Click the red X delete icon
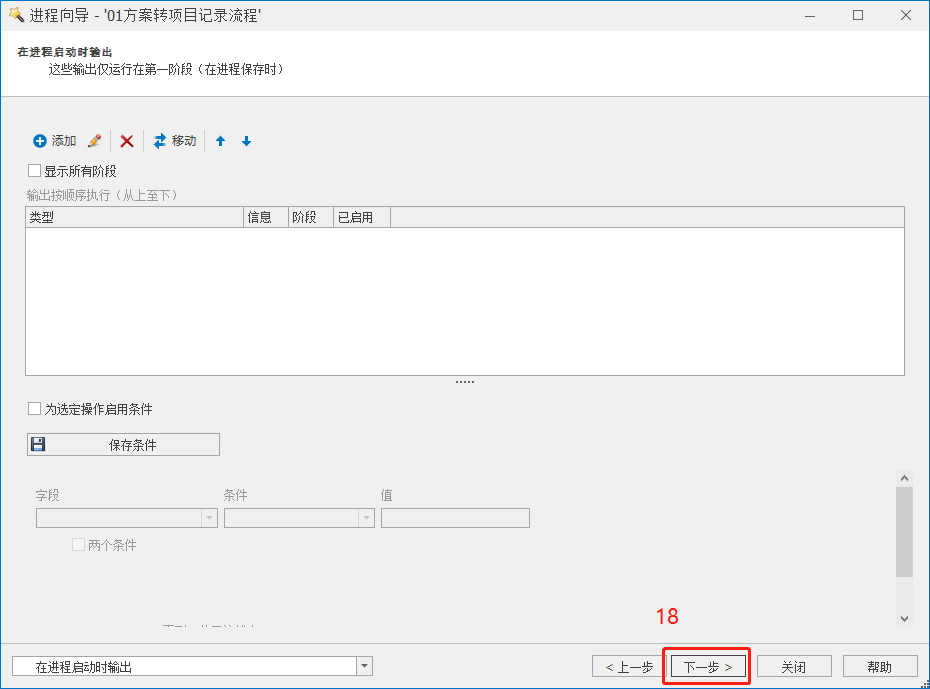Screen dimensions: 930x689 [x=127, y=141]
